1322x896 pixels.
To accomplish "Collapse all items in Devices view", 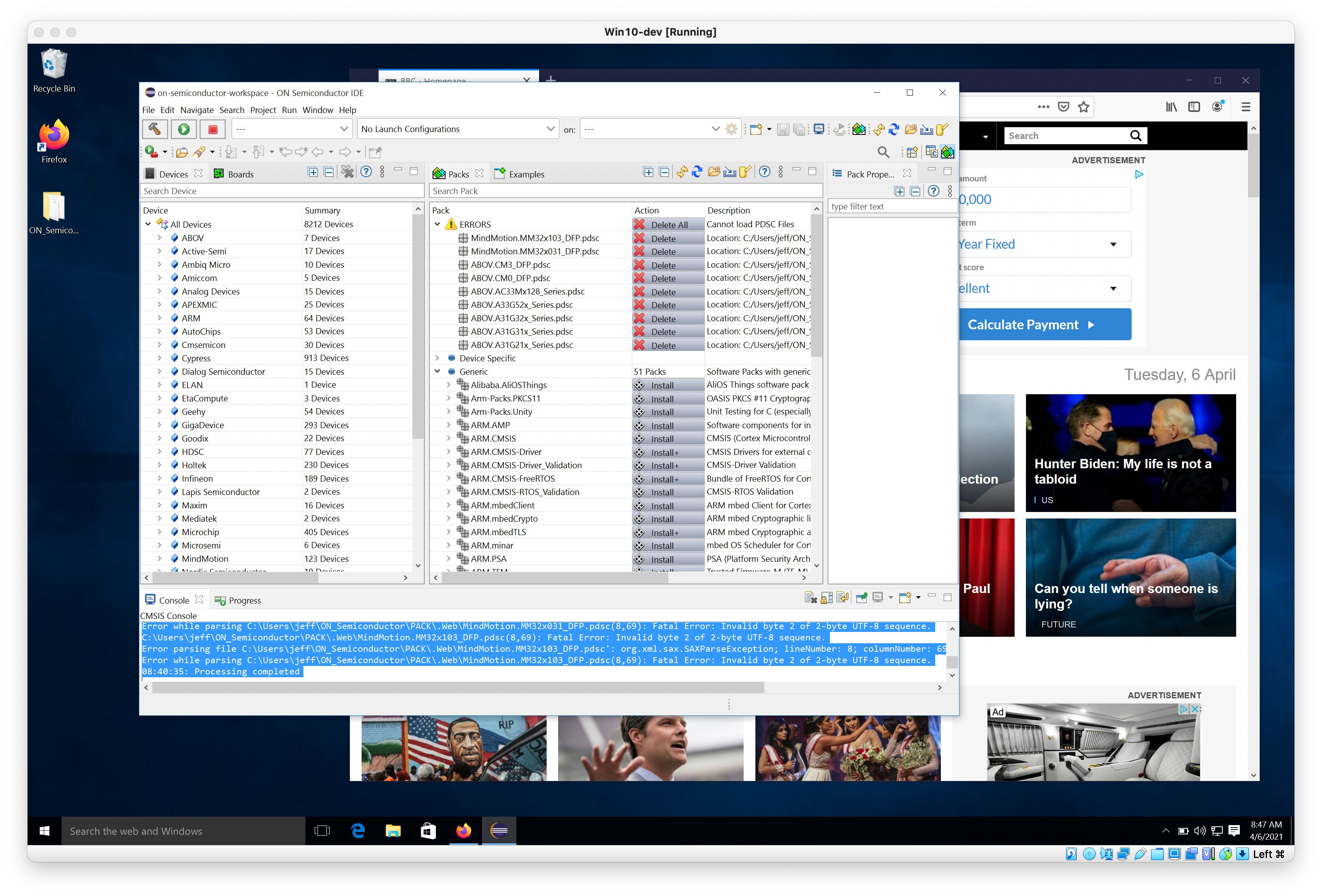I will [x=329, y=172].
